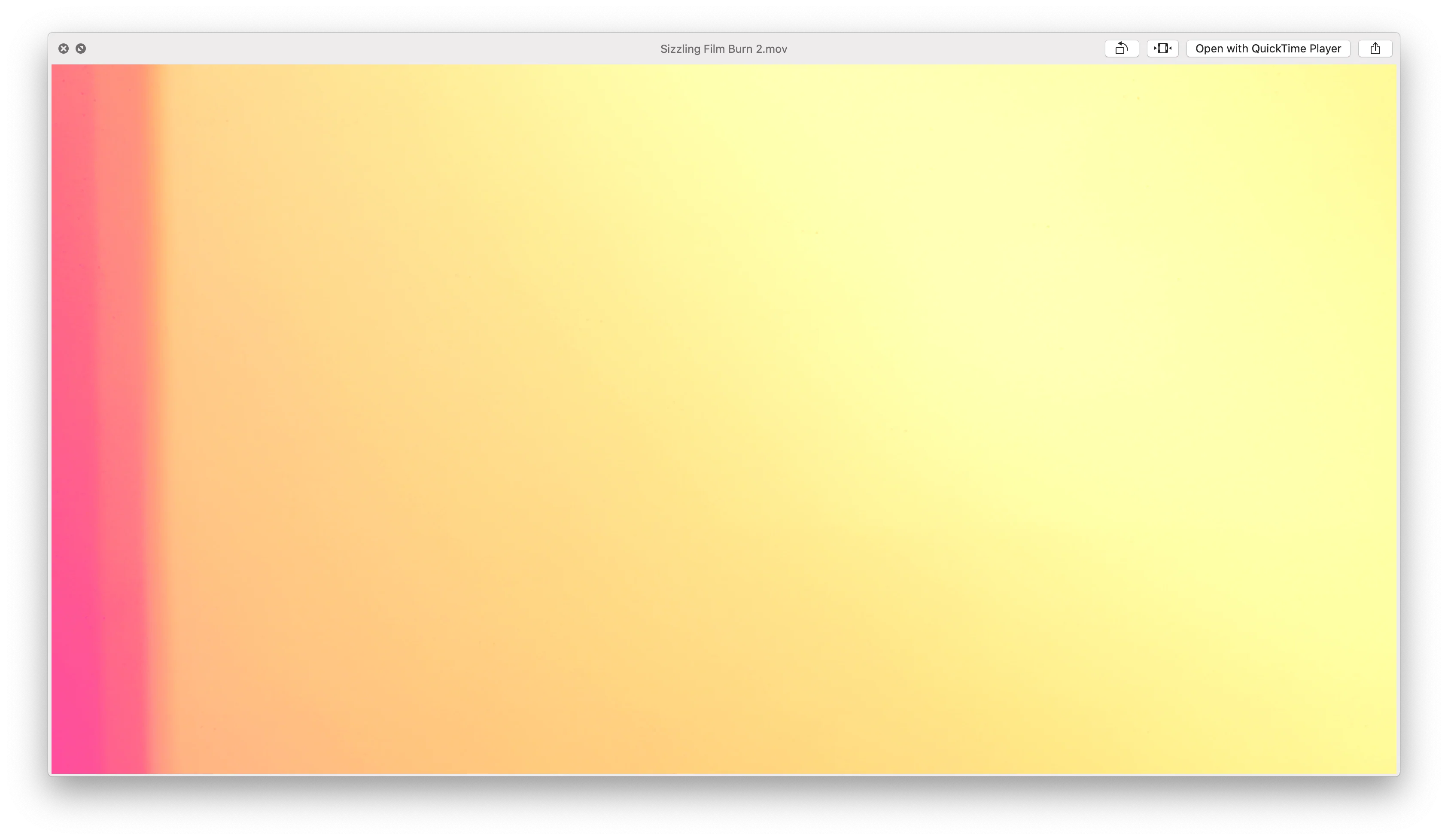Open the Trim tool for the clip

1162,48
